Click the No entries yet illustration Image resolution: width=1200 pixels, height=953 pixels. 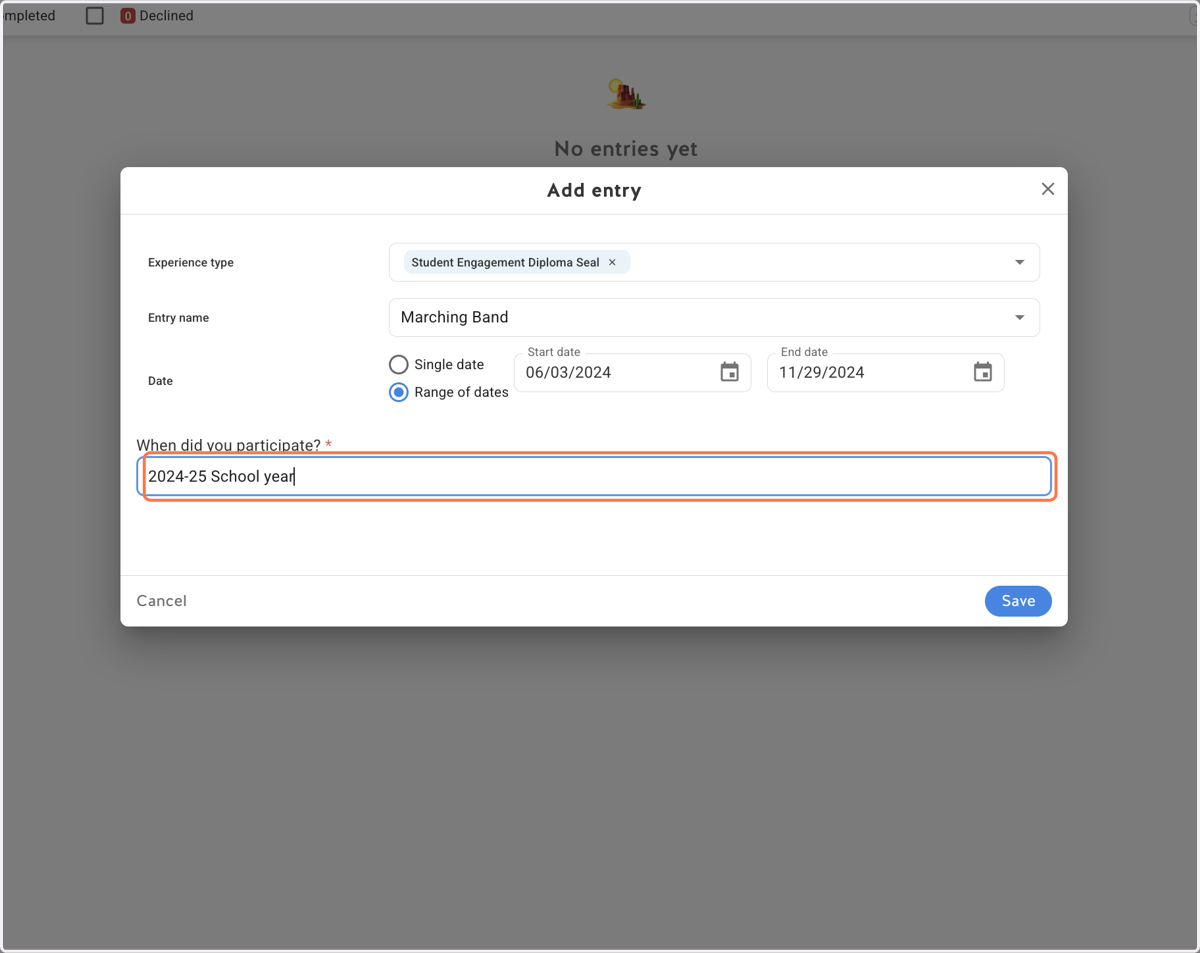click(x=626, y=94)
